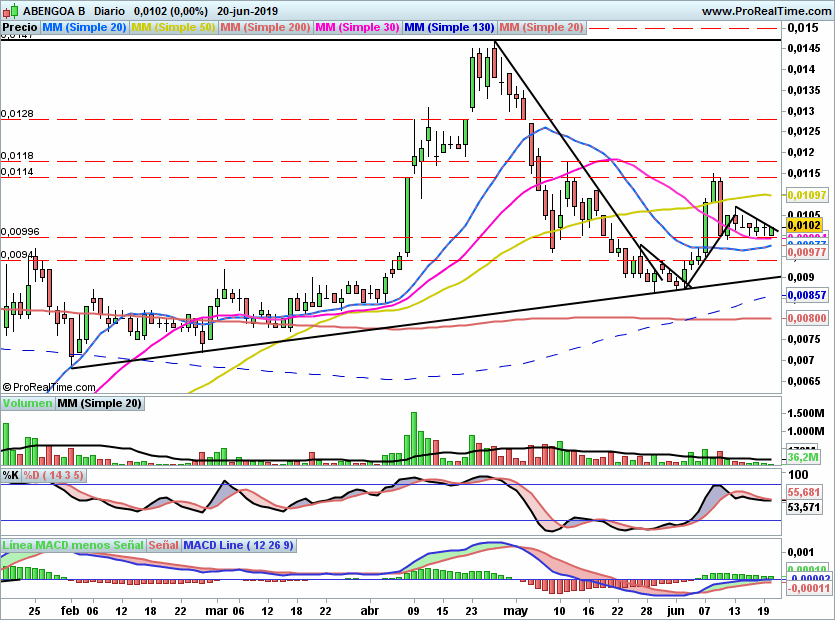Select the 0,00800 moving average value tag

tap(807, 318)
